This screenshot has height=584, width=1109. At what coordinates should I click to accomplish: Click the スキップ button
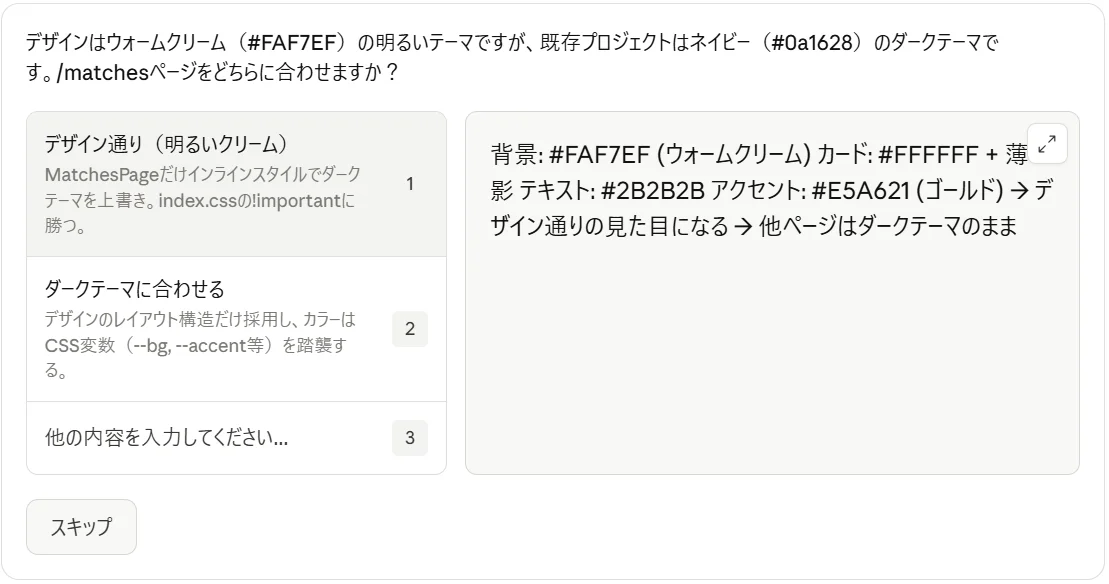click(x=81, y=527)
